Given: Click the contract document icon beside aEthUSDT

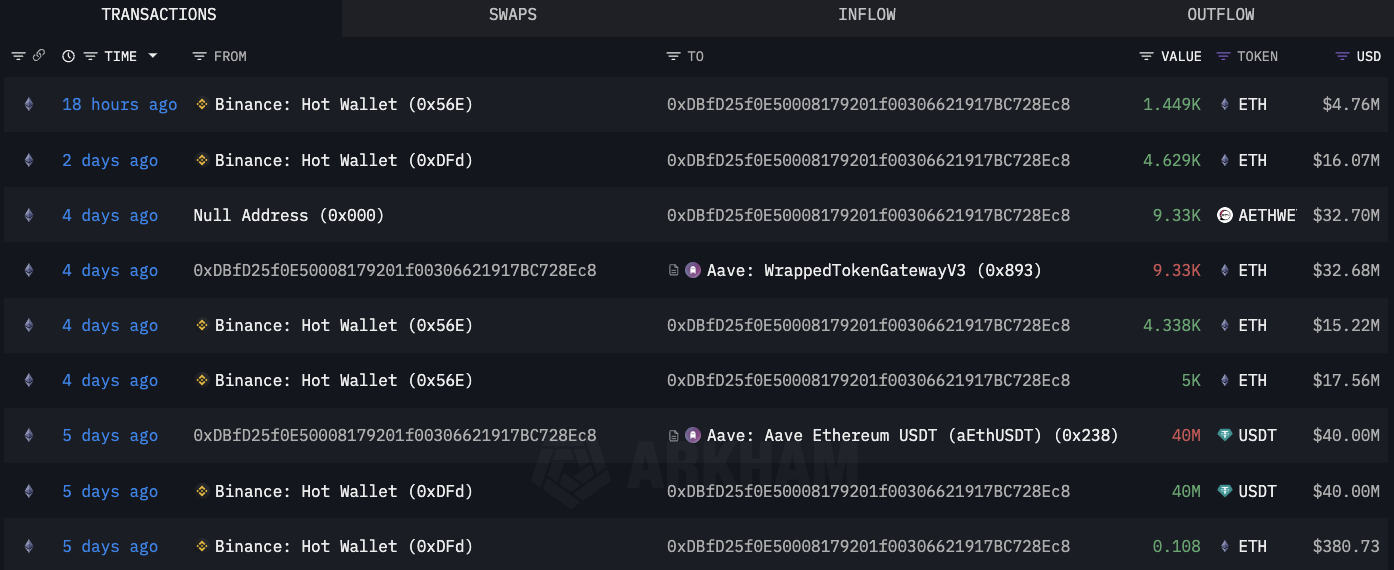Looking at the screenshot, I should [674, 435].
